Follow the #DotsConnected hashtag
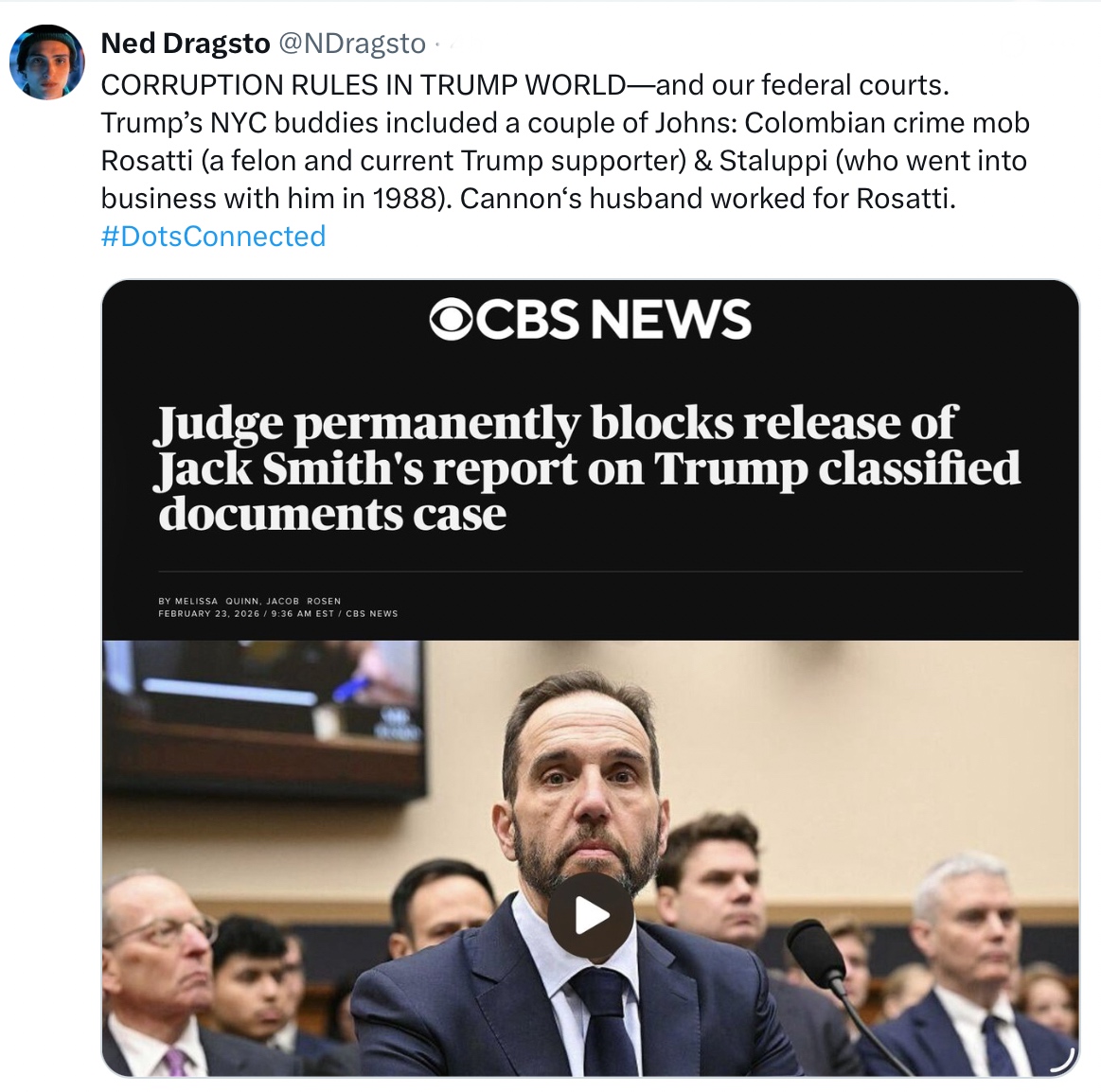The height and width of the screenshot is (1092, 1101). (213, 237)
